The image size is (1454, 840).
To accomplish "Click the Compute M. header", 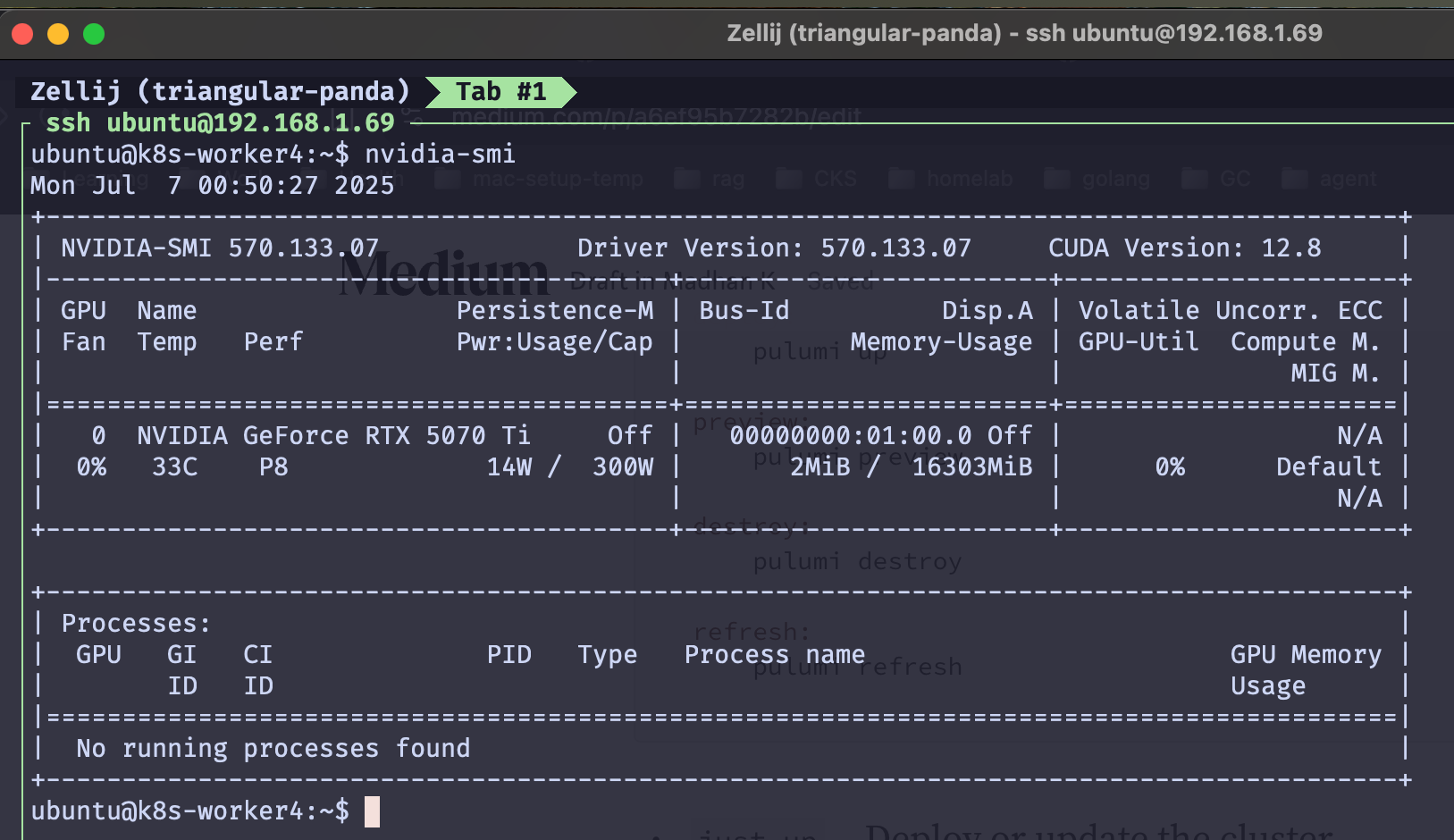I will pyautogui.click(x=1306, y=341).
